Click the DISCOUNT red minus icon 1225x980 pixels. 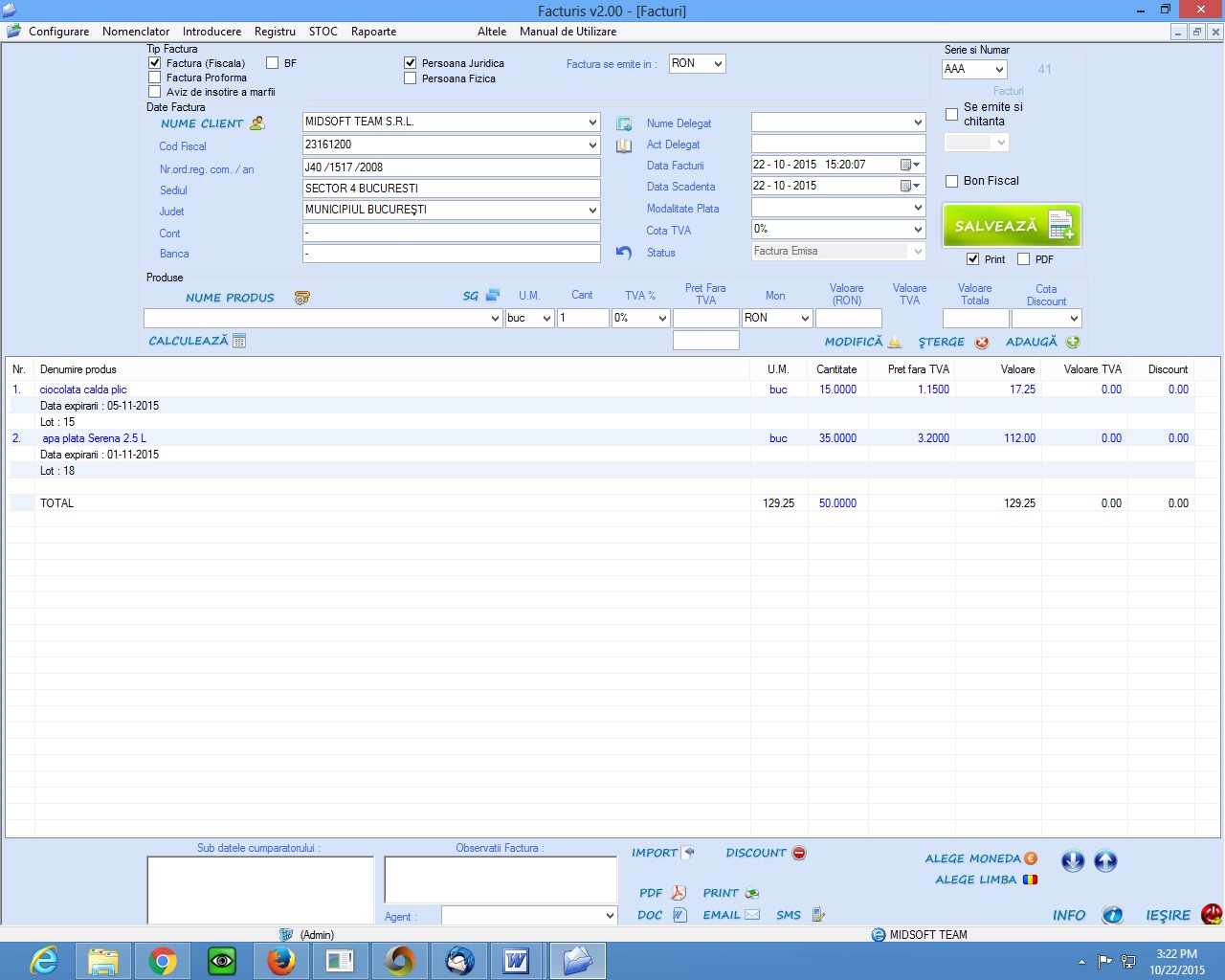click(x=799, y=853)
